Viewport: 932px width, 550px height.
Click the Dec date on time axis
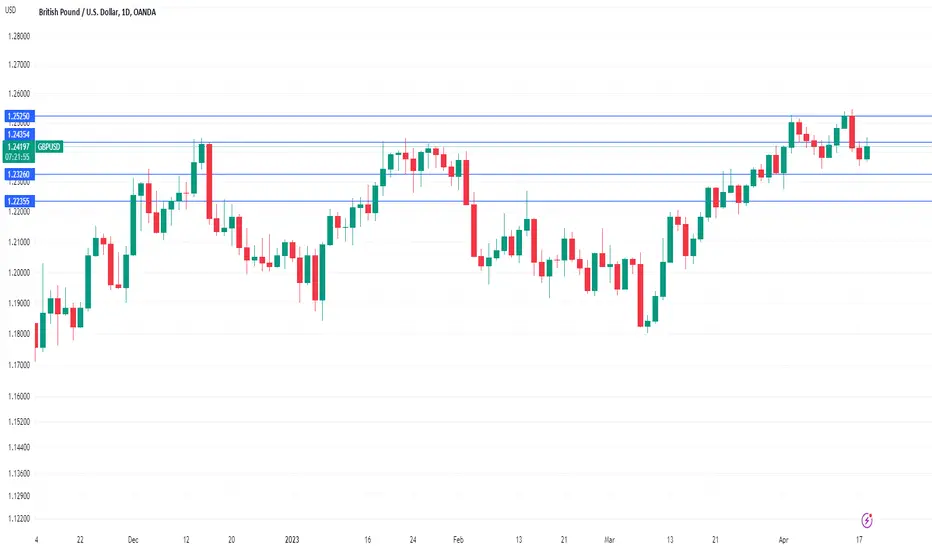(x=133, y=540)
